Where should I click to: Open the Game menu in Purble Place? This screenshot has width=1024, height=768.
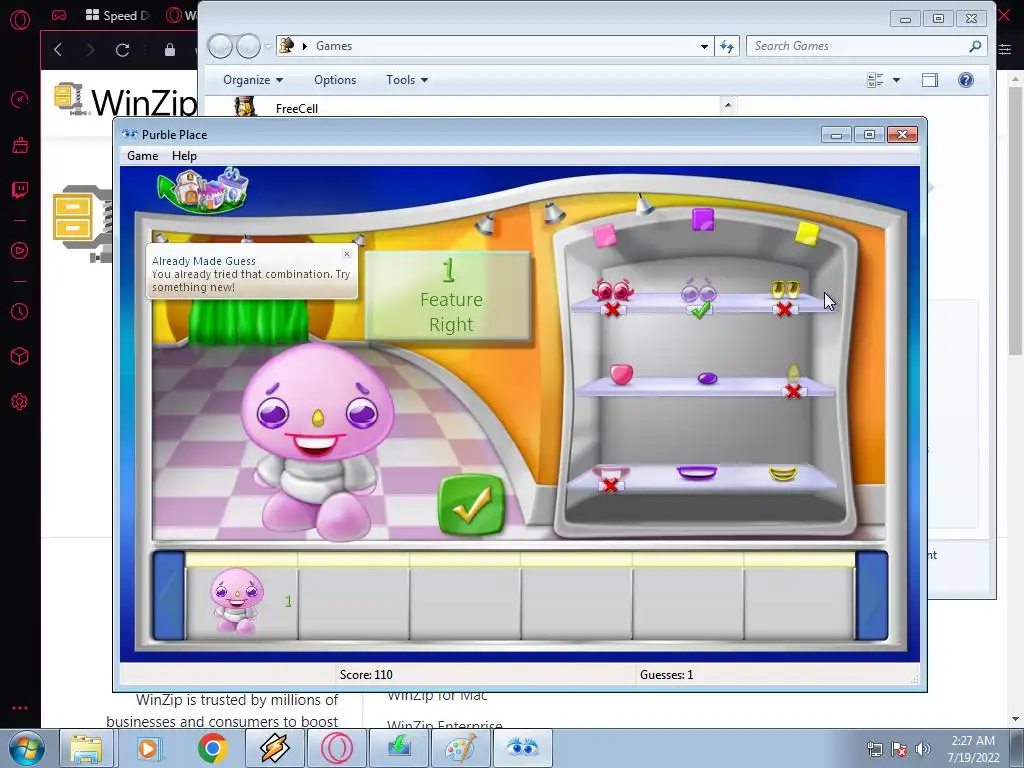(x=142, y=156)
